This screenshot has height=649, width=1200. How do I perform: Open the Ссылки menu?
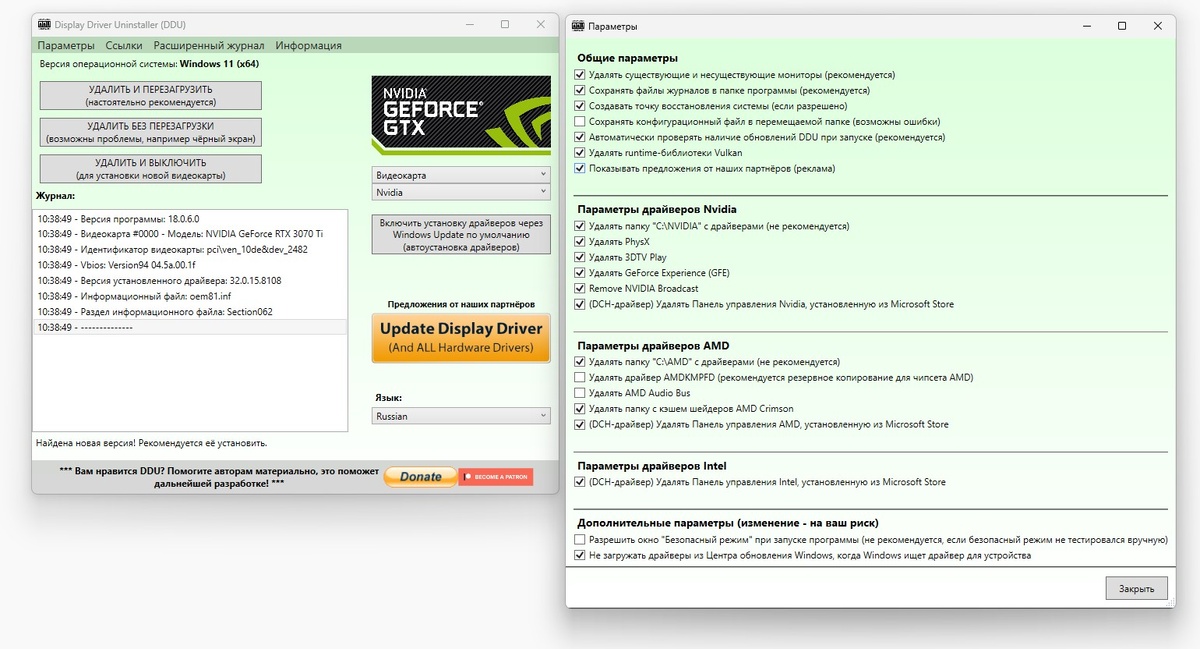point(122,45)
